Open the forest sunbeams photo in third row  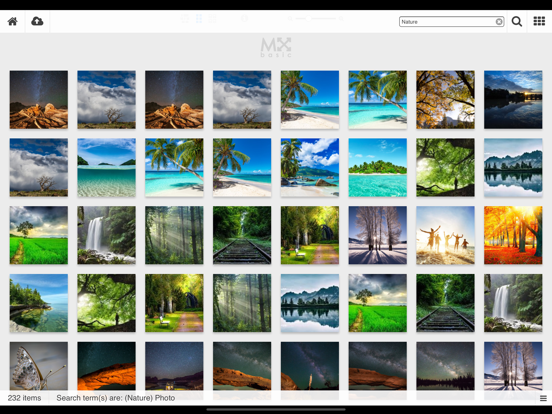(174, 235)
